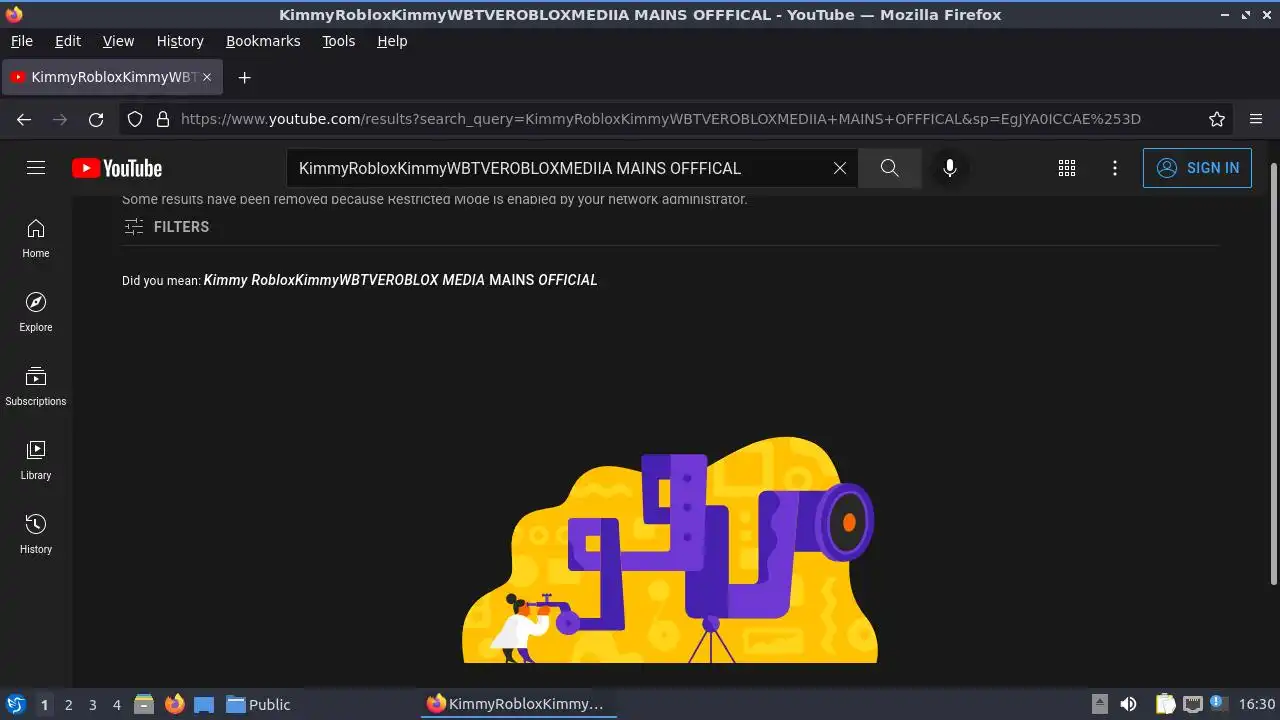Open Subscriptions in the sidebar
The height and width of the screenshot is (720, 1280).
pyautogui.click(x=36, y=387)
